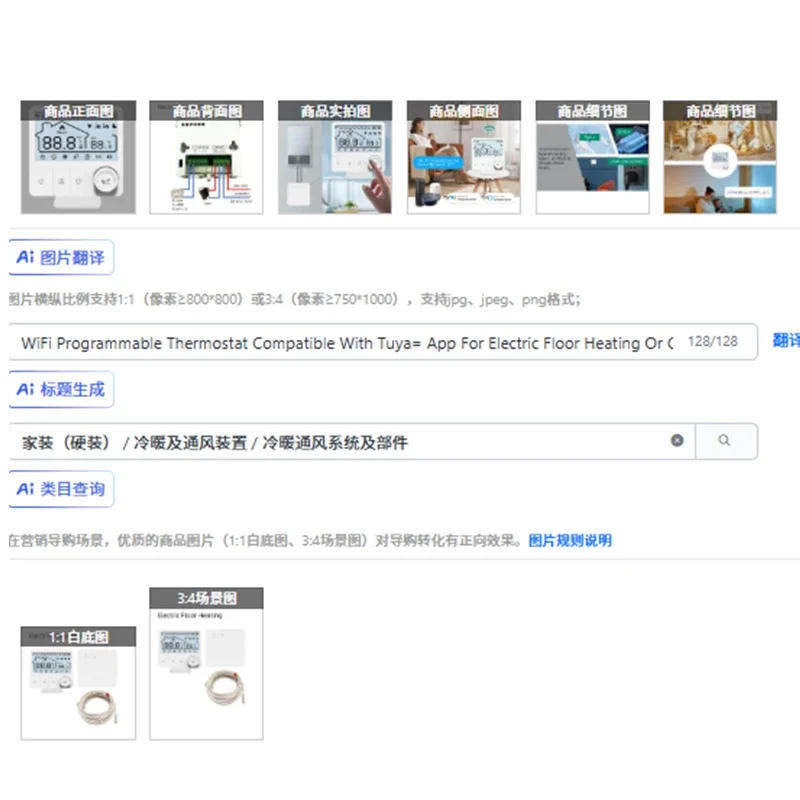
Task: Select the 商品实拍图 thumbnail
Action: [x=335, y=157]
